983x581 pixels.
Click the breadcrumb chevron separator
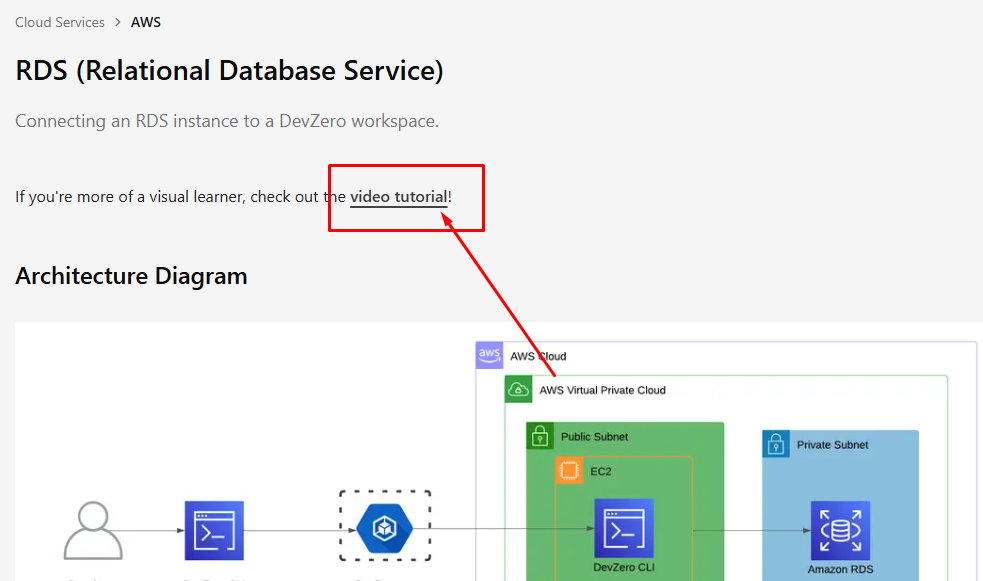pos(118,22)
